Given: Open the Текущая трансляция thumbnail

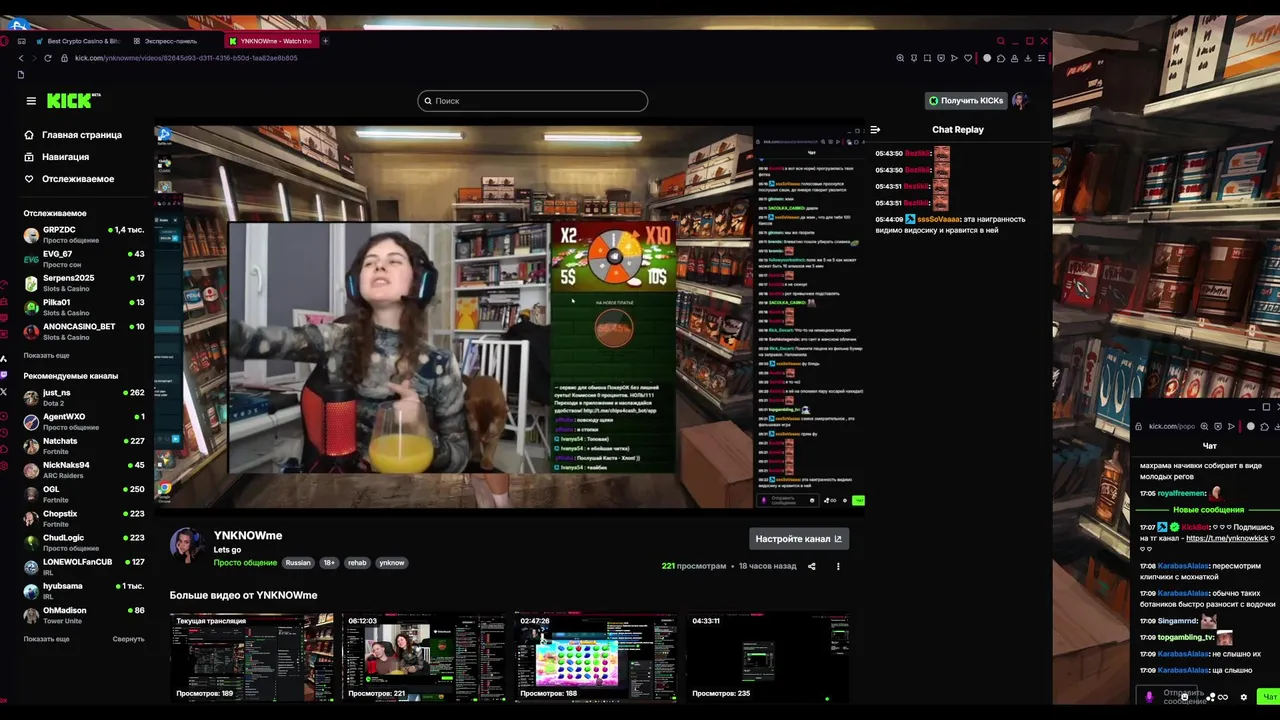Looking at the screenshot, I should coord(251,657).
